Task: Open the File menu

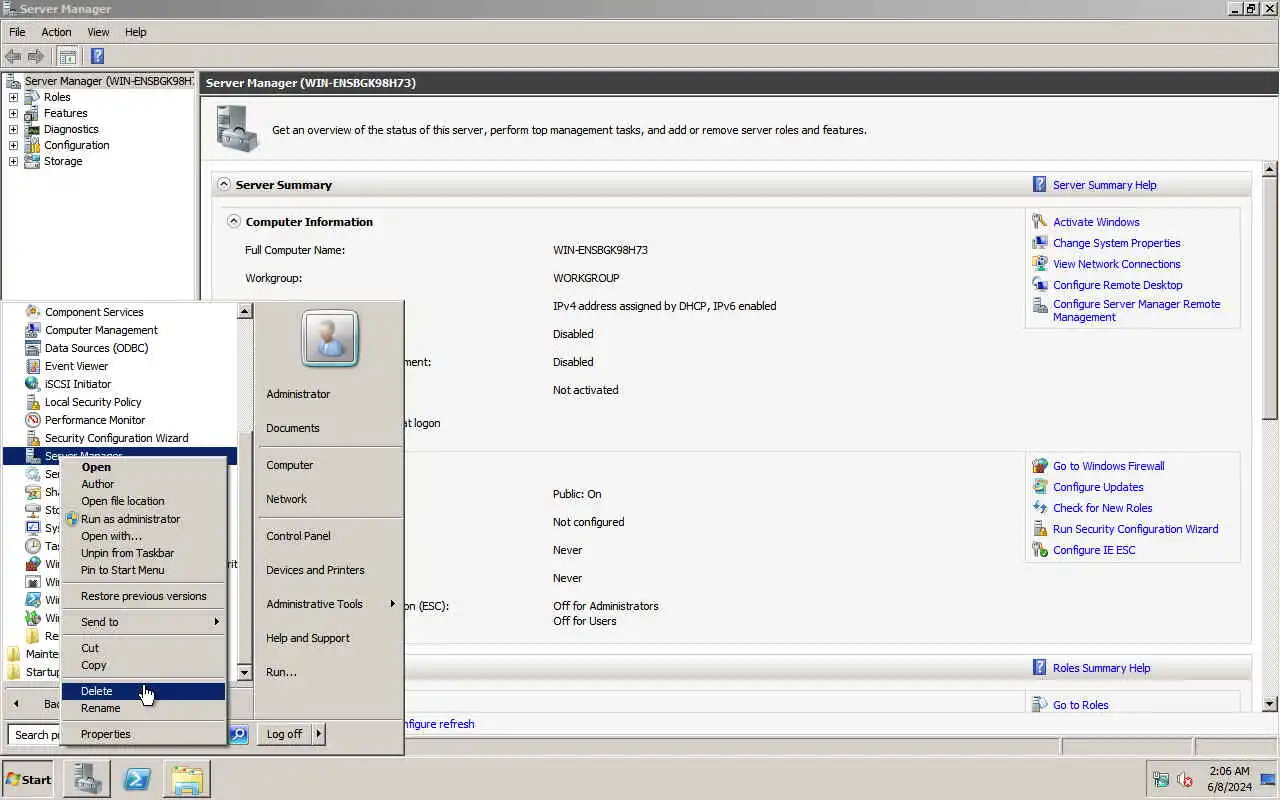Action: click(x=17, y=32)
